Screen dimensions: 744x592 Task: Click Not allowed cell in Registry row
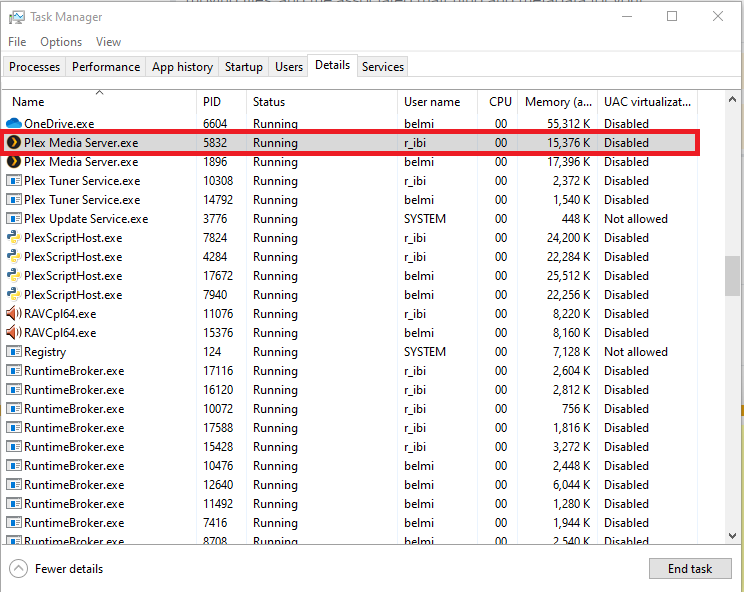click(635, 352)
